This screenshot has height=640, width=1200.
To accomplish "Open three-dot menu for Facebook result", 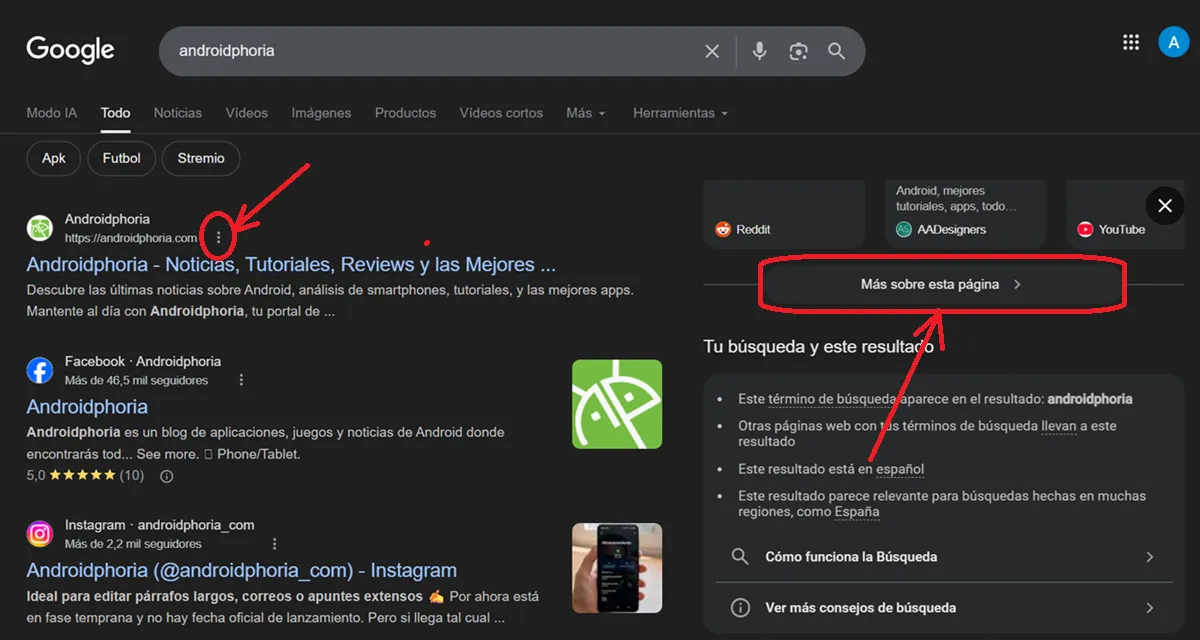I will pos(241,380).
